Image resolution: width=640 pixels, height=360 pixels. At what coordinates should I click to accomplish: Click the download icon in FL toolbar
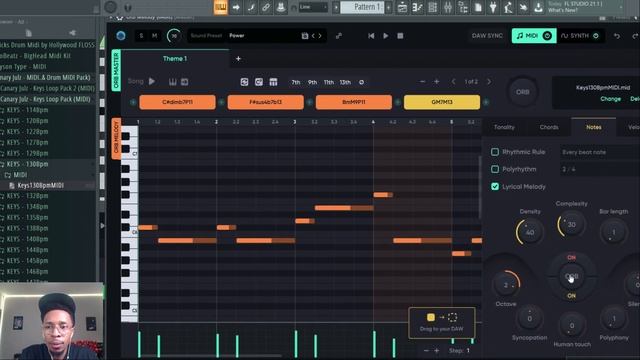click(x=538, y=7)
